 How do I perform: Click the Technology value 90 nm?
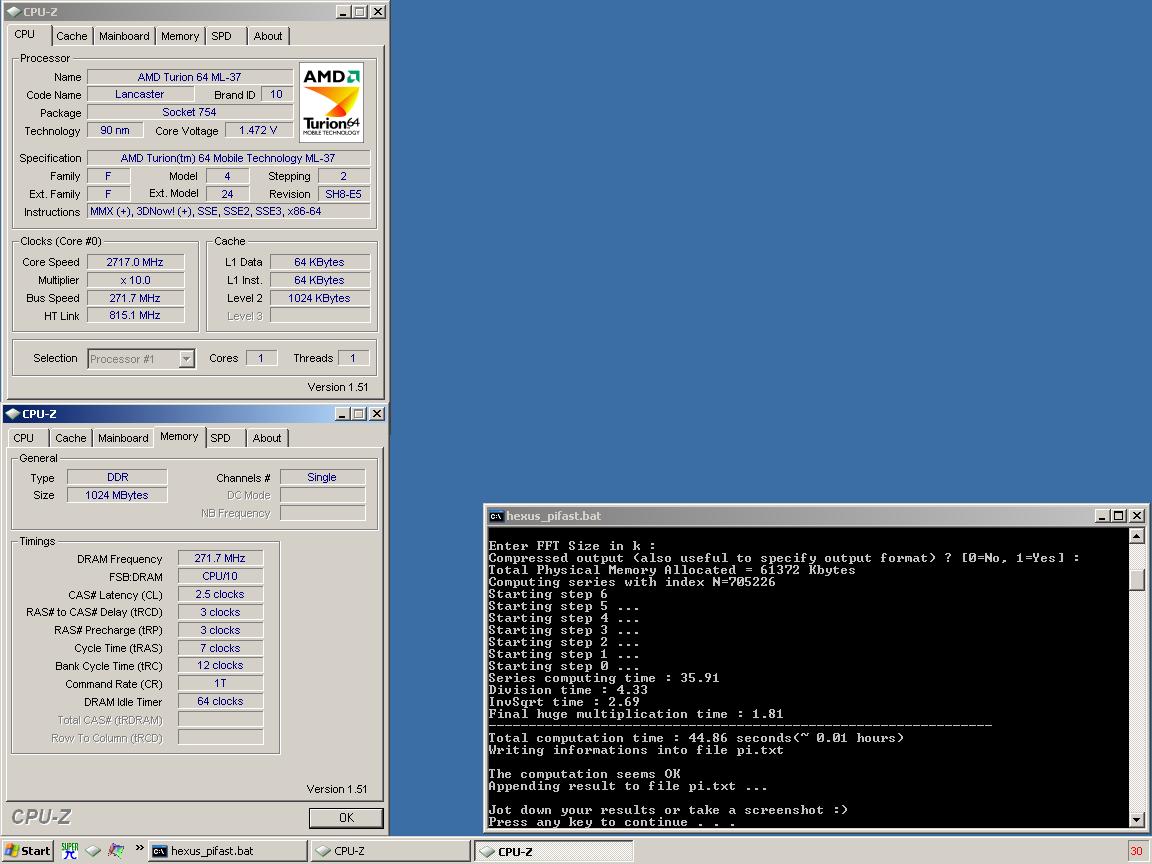tap(115, 130)
